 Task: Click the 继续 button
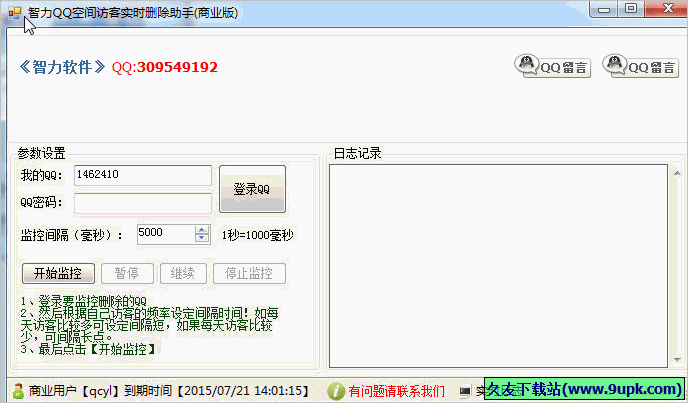[x=183, y=273]
